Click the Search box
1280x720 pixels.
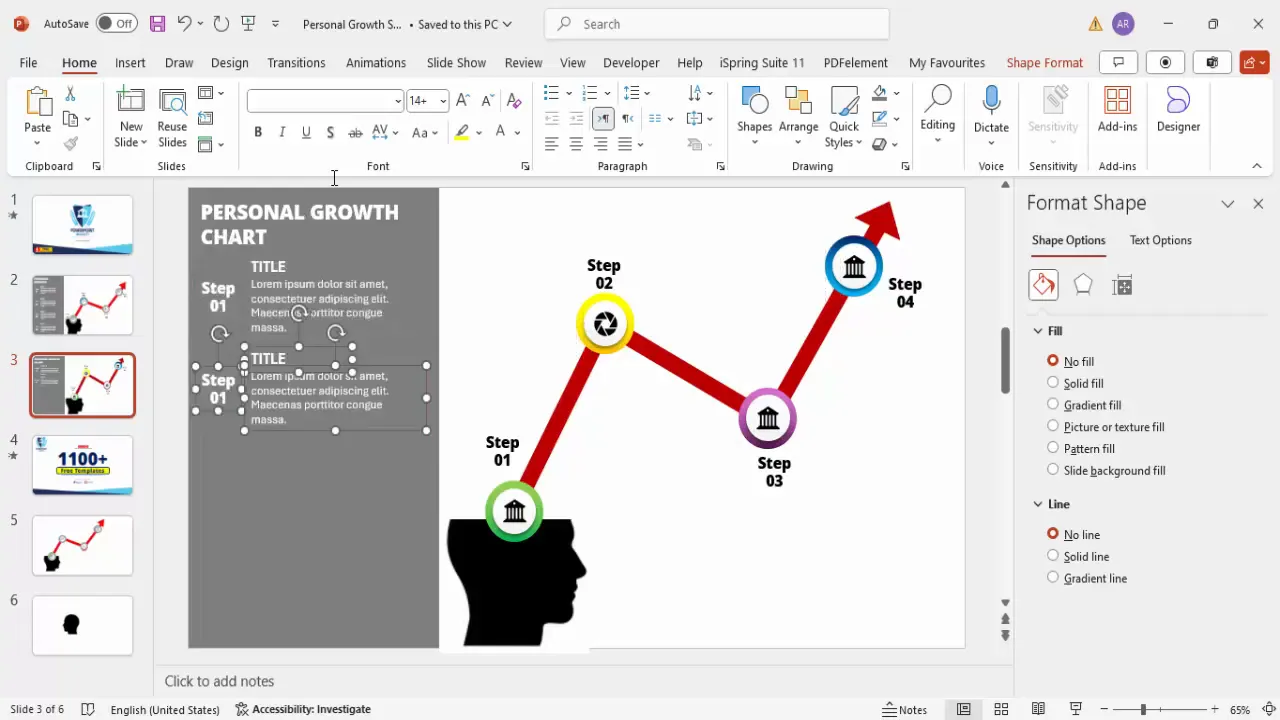pos(717,24)
